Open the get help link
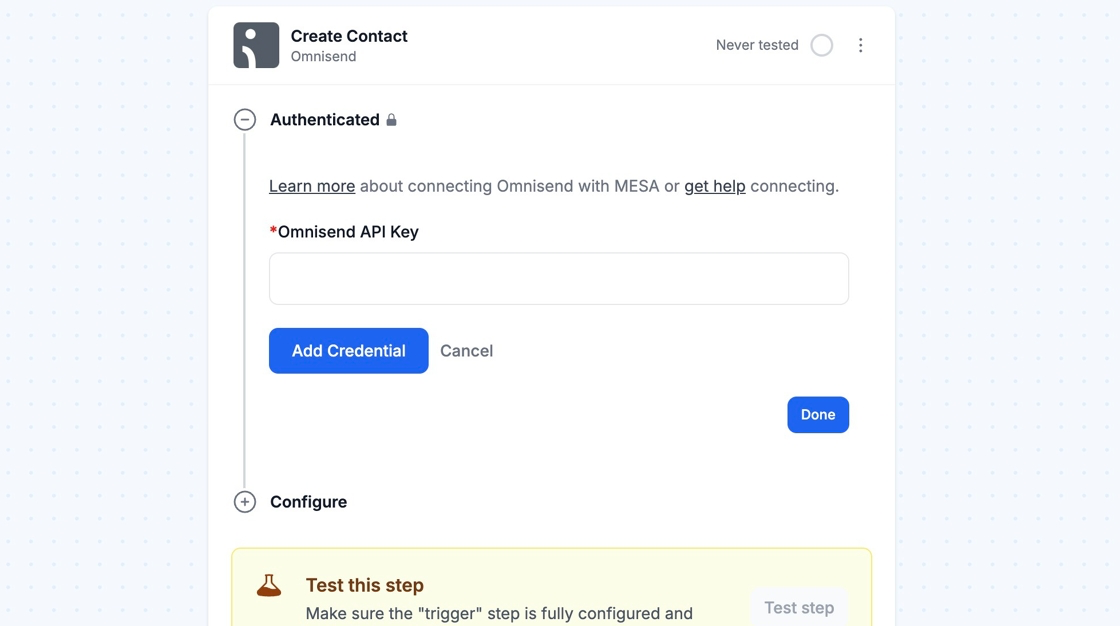Viewport: 1120px width, 626px height. [715, 186]
